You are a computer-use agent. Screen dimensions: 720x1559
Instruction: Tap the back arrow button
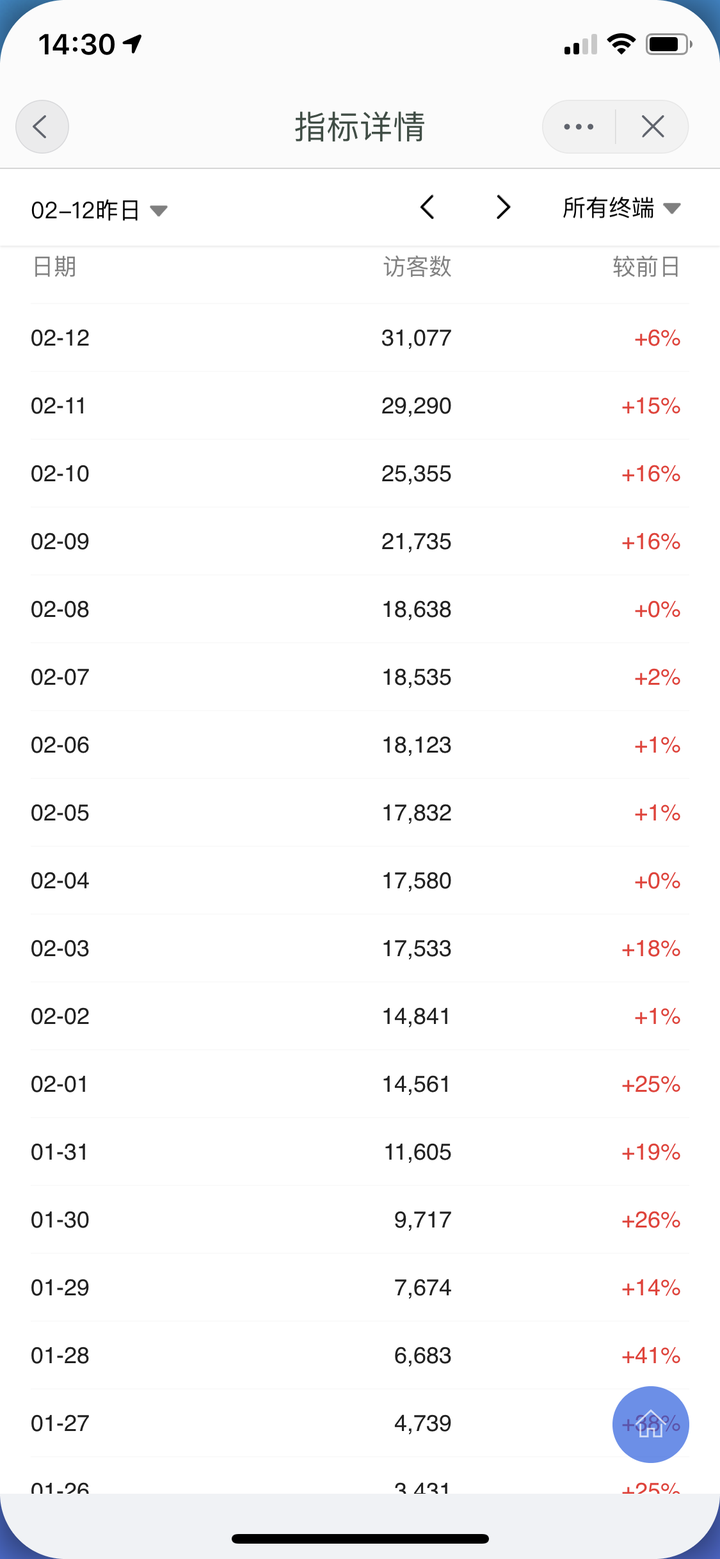[x=42, y=127]
